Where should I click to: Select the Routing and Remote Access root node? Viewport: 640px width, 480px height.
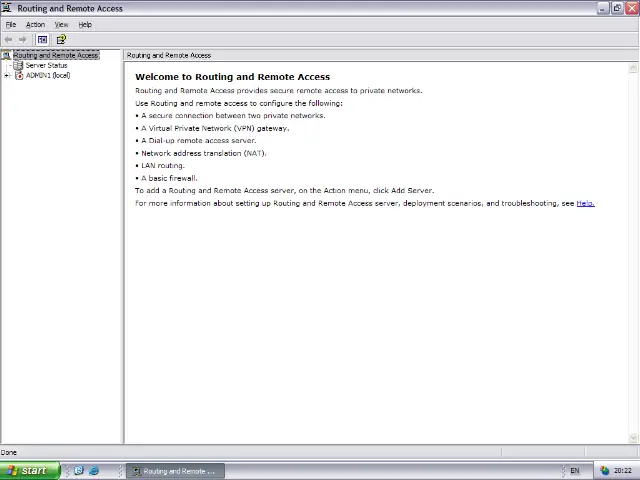(x=55, y=55)
